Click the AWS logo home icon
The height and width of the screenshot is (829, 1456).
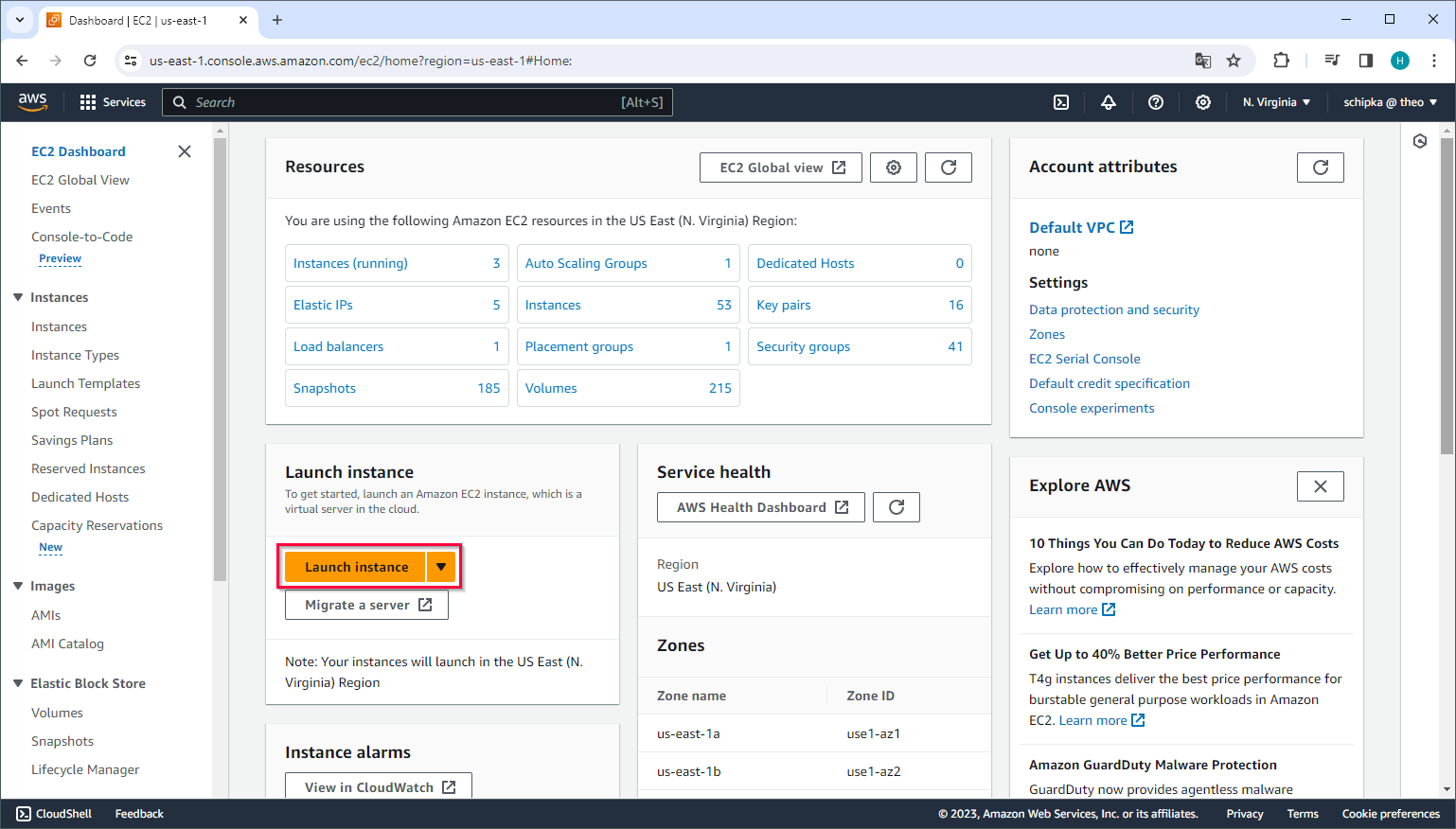click(32, 102)
